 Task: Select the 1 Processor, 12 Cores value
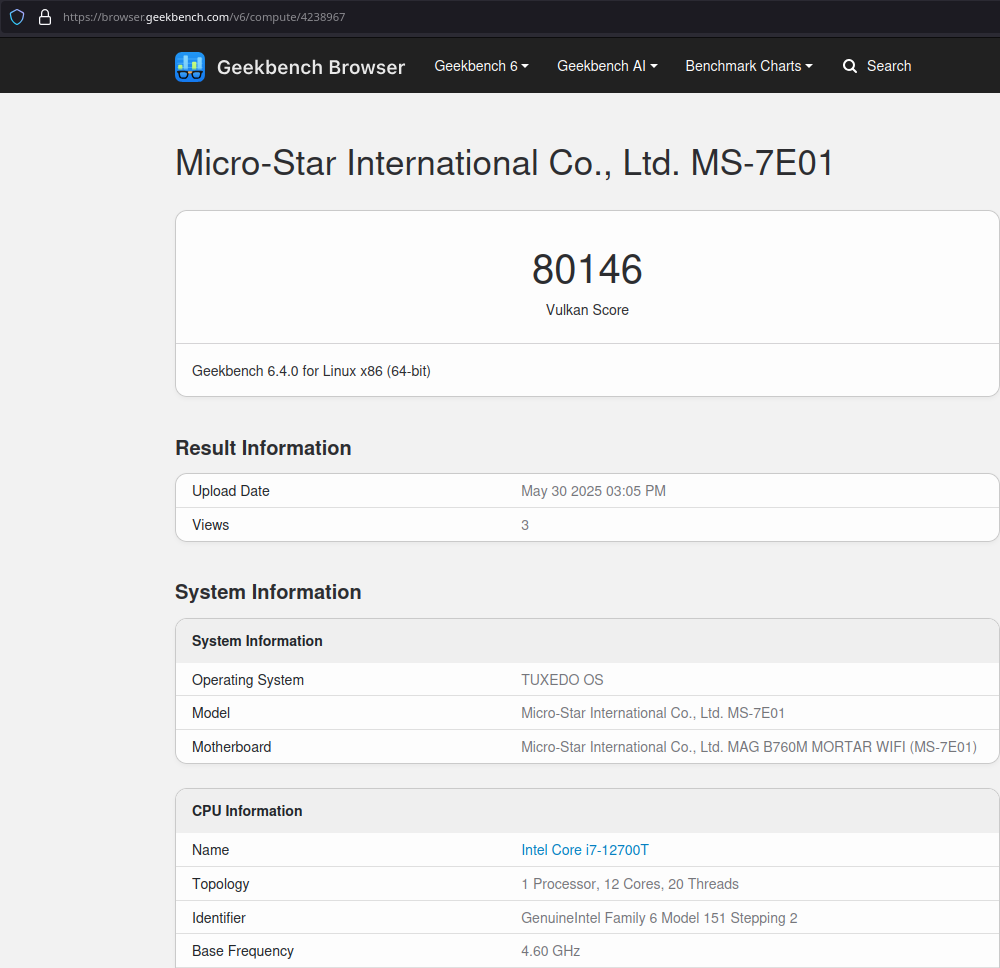click(630, 884)
